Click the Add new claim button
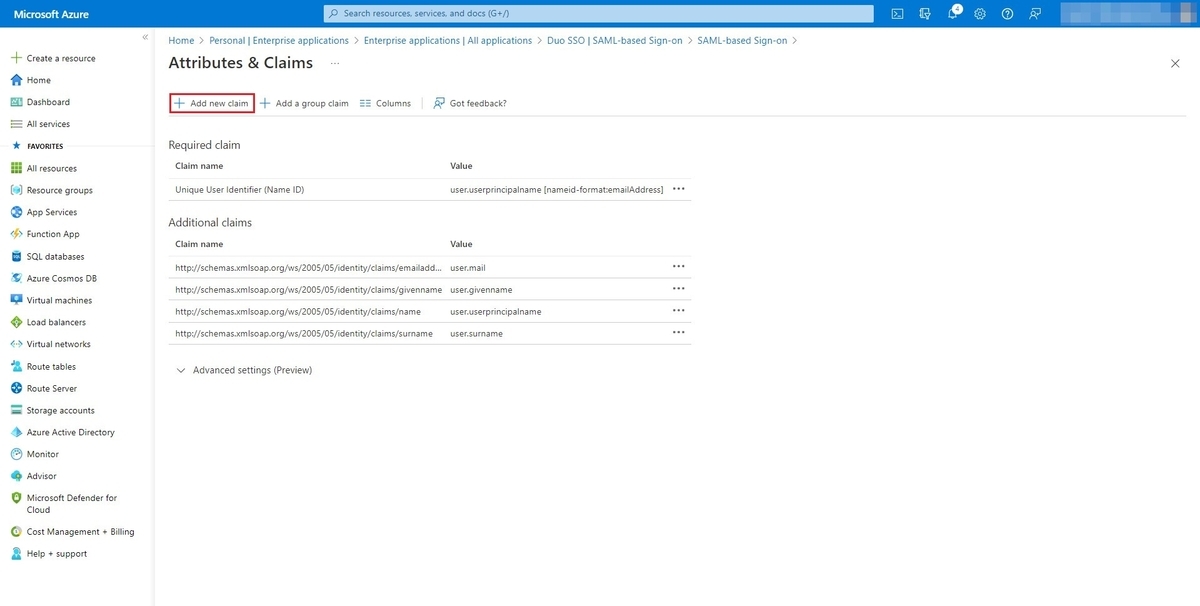This screenshot has height=606, width=1200. pos(211,103)
